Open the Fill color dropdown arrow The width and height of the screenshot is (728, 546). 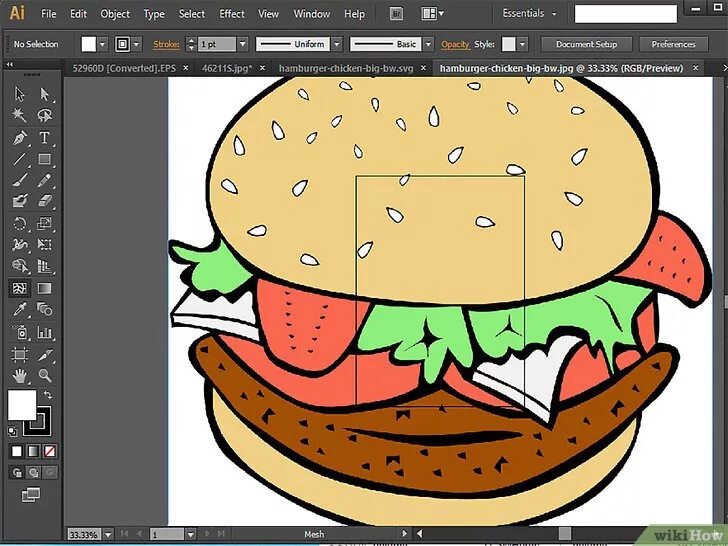[103, 45]
